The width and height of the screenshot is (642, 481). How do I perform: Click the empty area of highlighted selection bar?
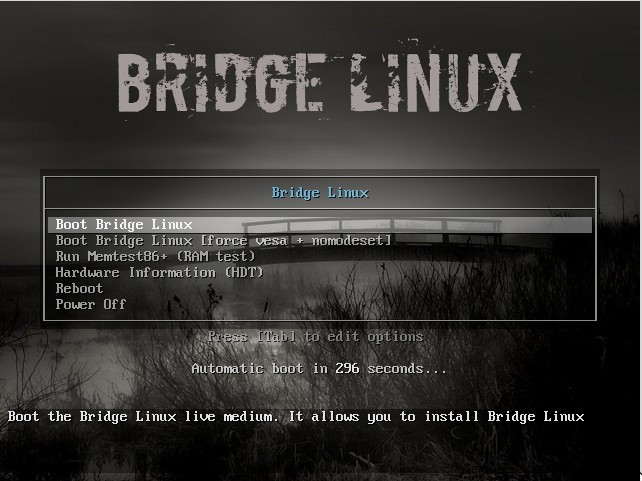pyautogui.click(x=391, y=225)
